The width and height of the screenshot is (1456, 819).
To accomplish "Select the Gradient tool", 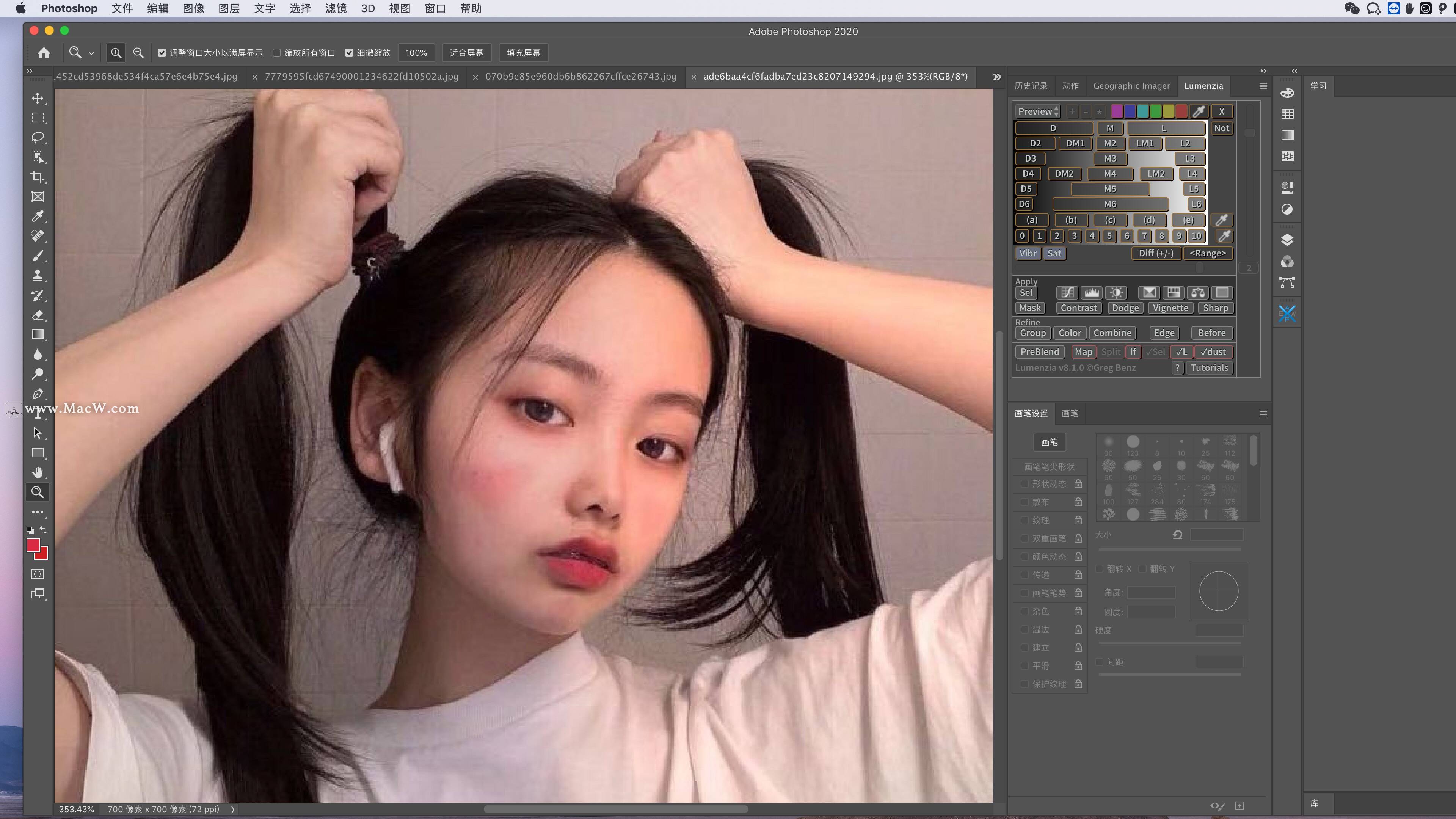I will [38, 334].
